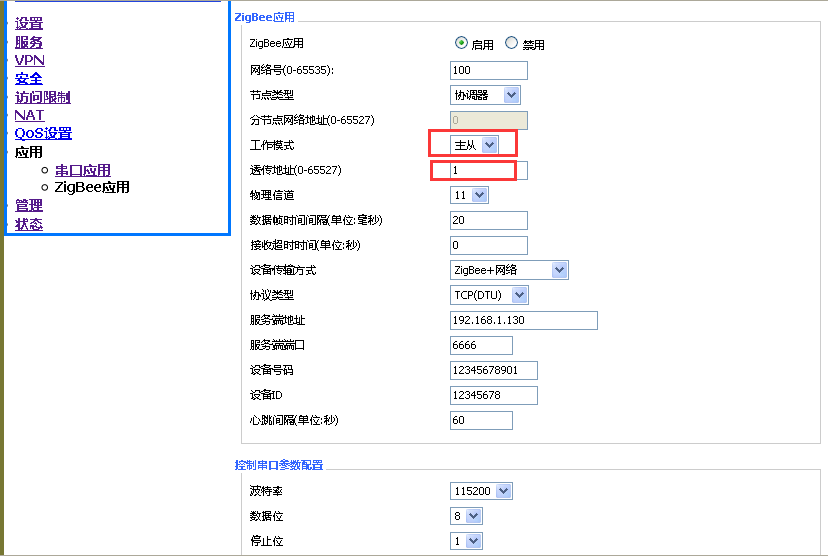The image size is (828, 556).
Task: Click the 接收超时时间 input field
Action: point(488,245)
